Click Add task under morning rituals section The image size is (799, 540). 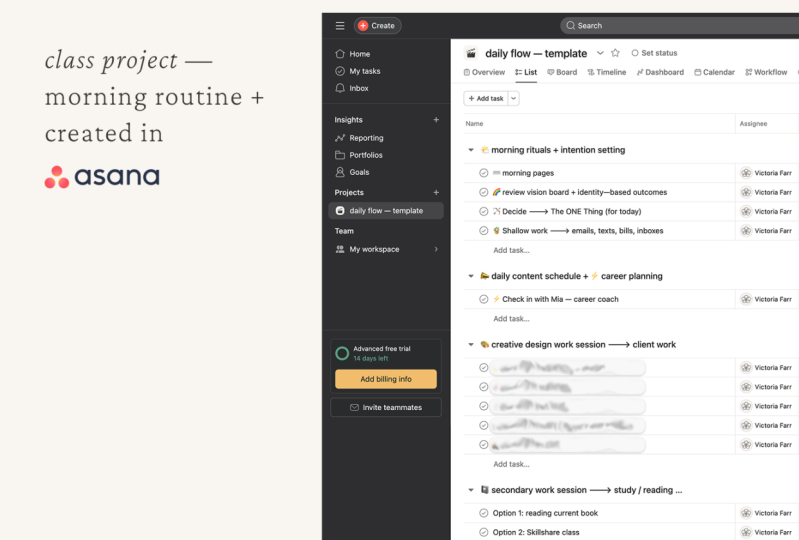[511, 250]
